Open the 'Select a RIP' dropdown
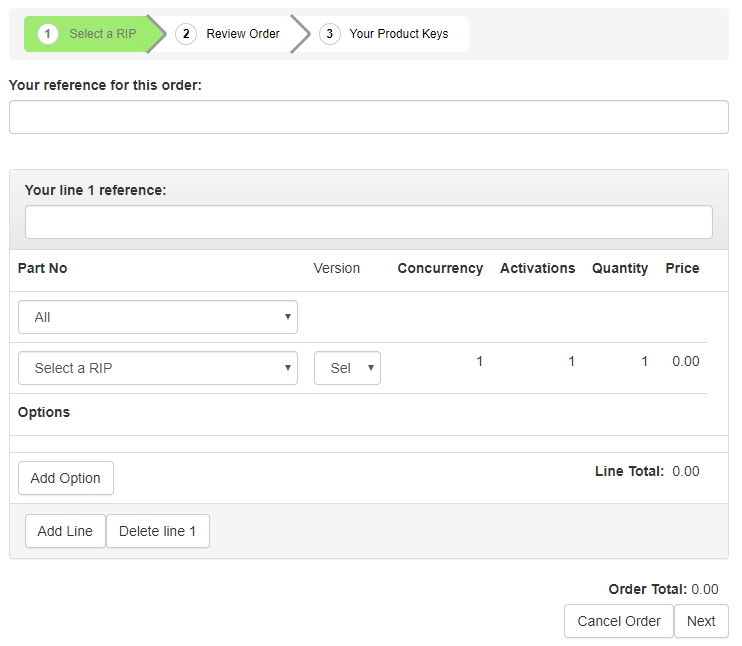 (x=158, y=368)
